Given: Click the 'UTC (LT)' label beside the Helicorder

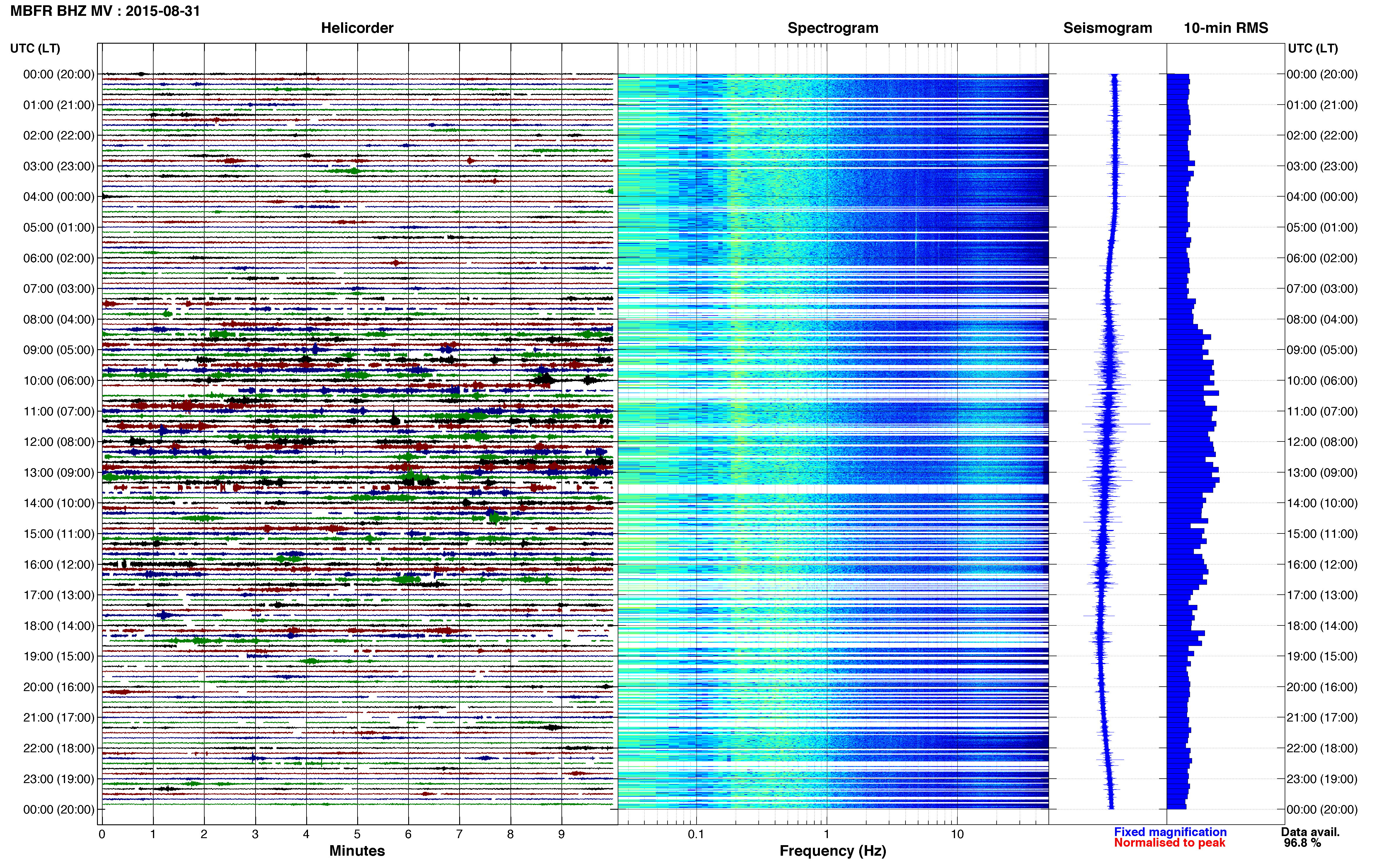Looking at the screenshot, I should [35, 48].
